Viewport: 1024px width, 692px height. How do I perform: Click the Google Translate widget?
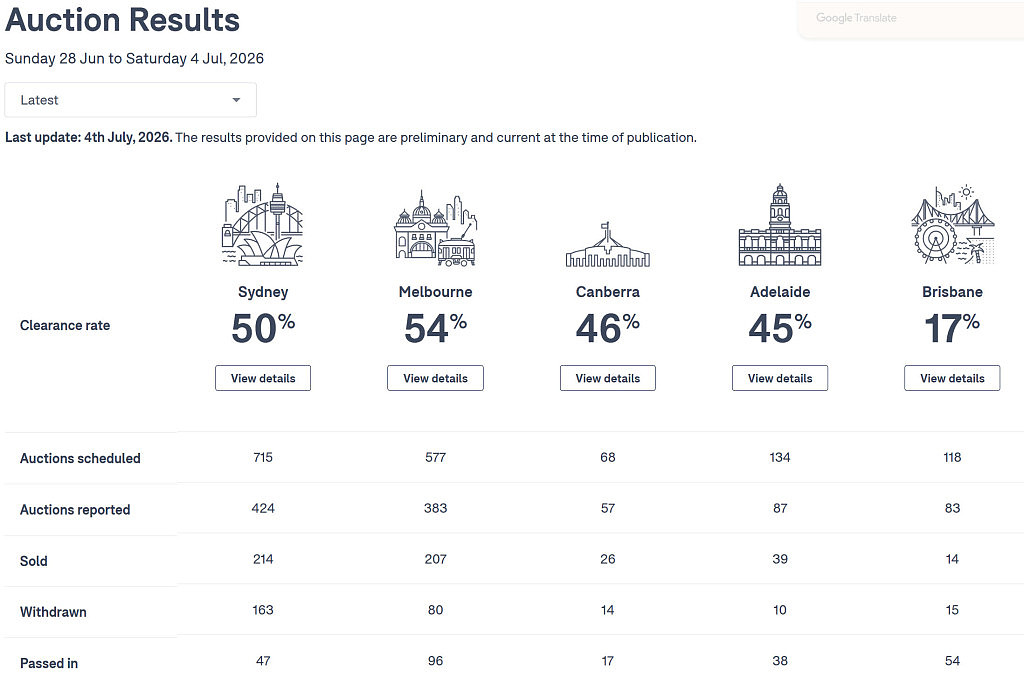click(910, 19)
